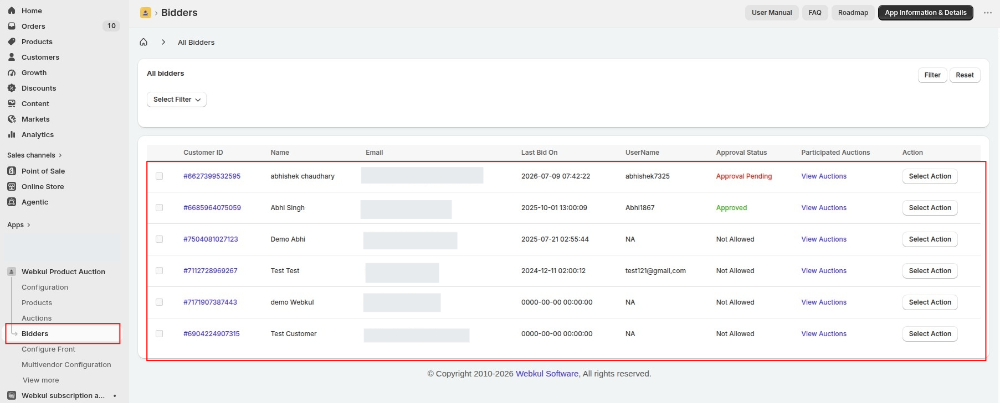Viewport: 1000px width, 403px height.
Task: Open Products under Webkul Product Auction
Action: [x=37, y=303]
